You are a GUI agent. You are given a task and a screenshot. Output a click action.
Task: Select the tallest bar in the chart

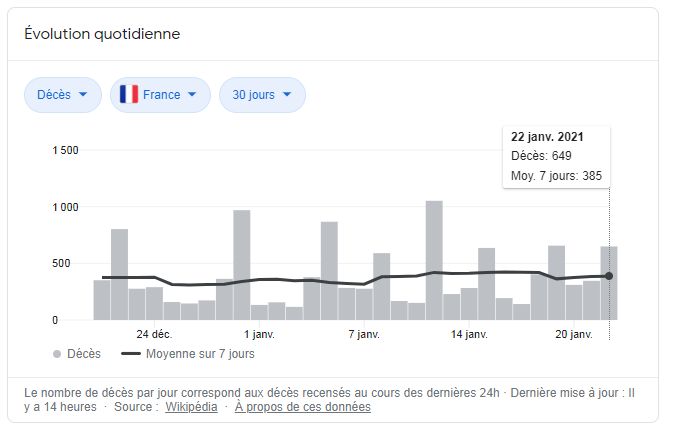click(434, 260)
